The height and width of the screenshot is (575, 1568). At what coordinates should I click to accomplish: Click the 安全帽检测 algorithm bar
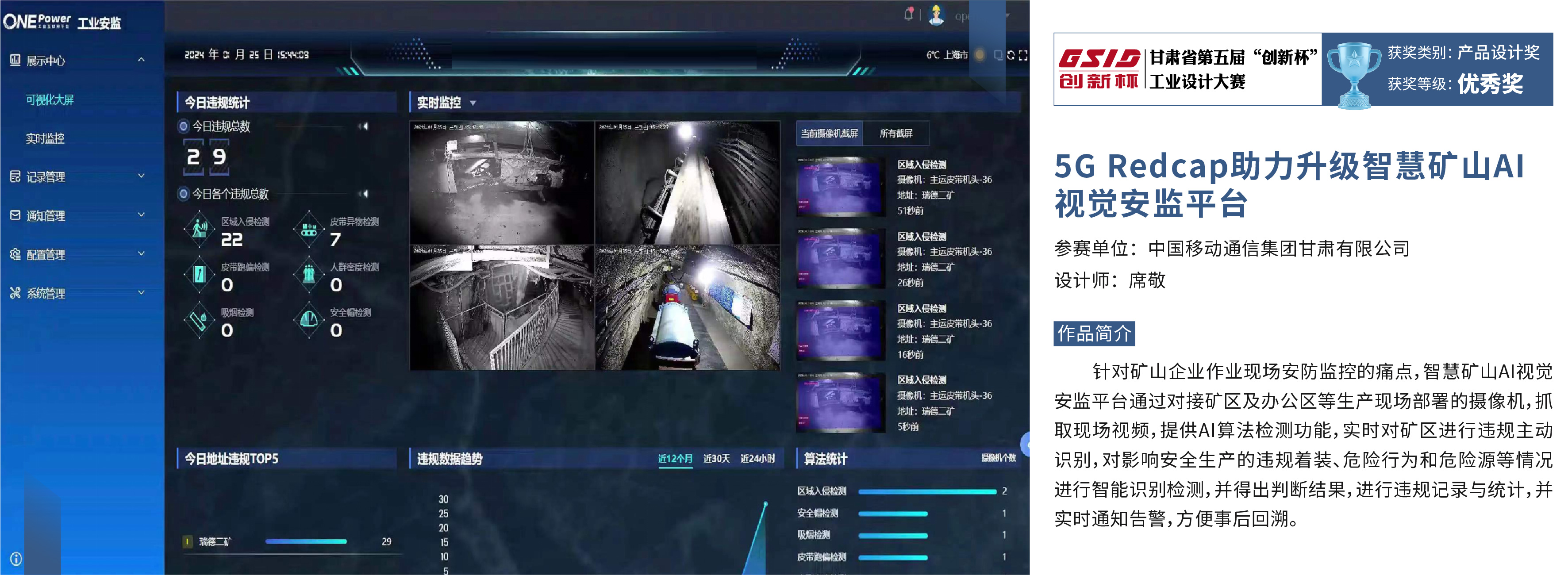pyautogui.click(x=893, y=514)
